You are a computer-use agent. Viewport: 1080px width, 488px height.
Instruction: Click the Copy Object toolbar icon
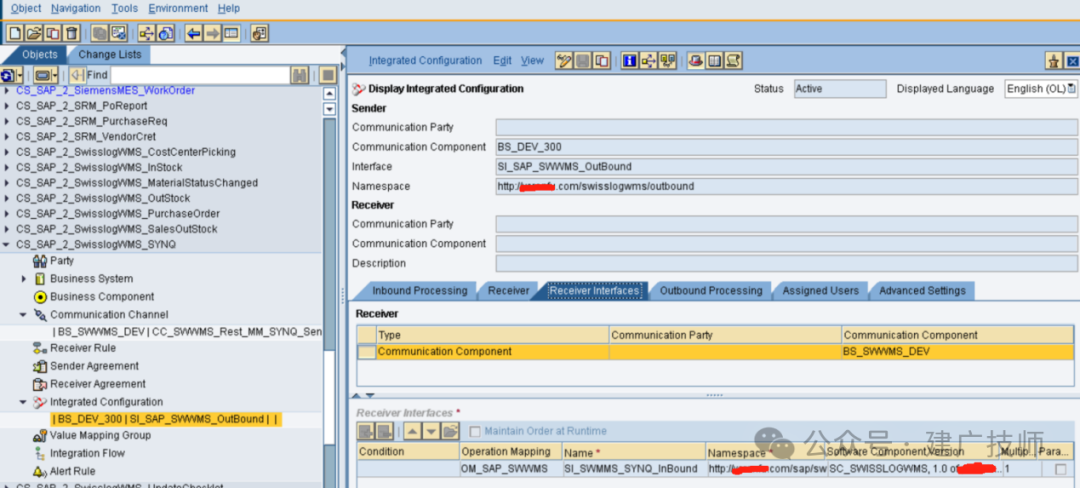pos(52,32)
